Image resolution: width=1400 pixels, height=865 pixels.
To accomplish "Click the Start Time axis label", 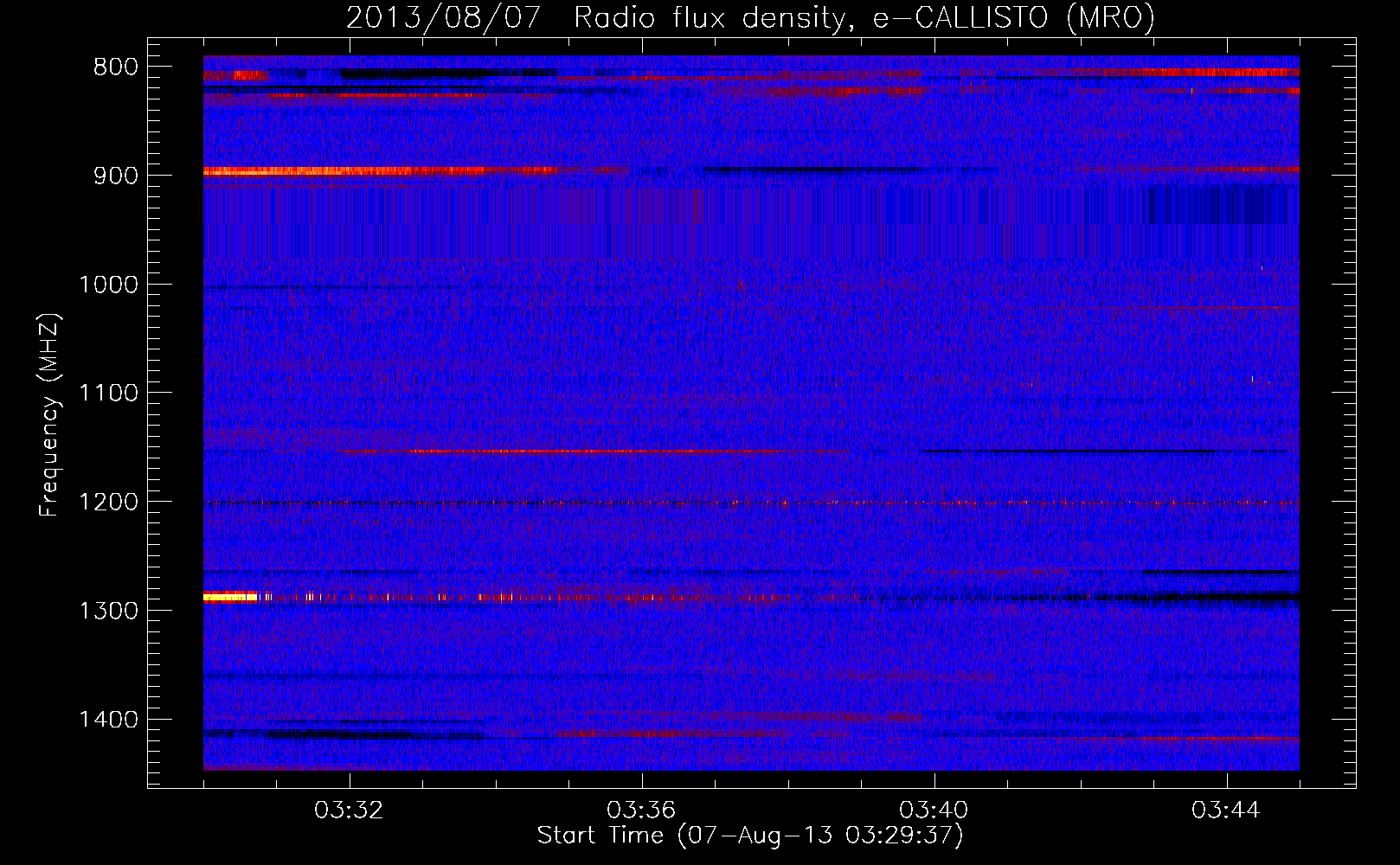I will point(750,836).
